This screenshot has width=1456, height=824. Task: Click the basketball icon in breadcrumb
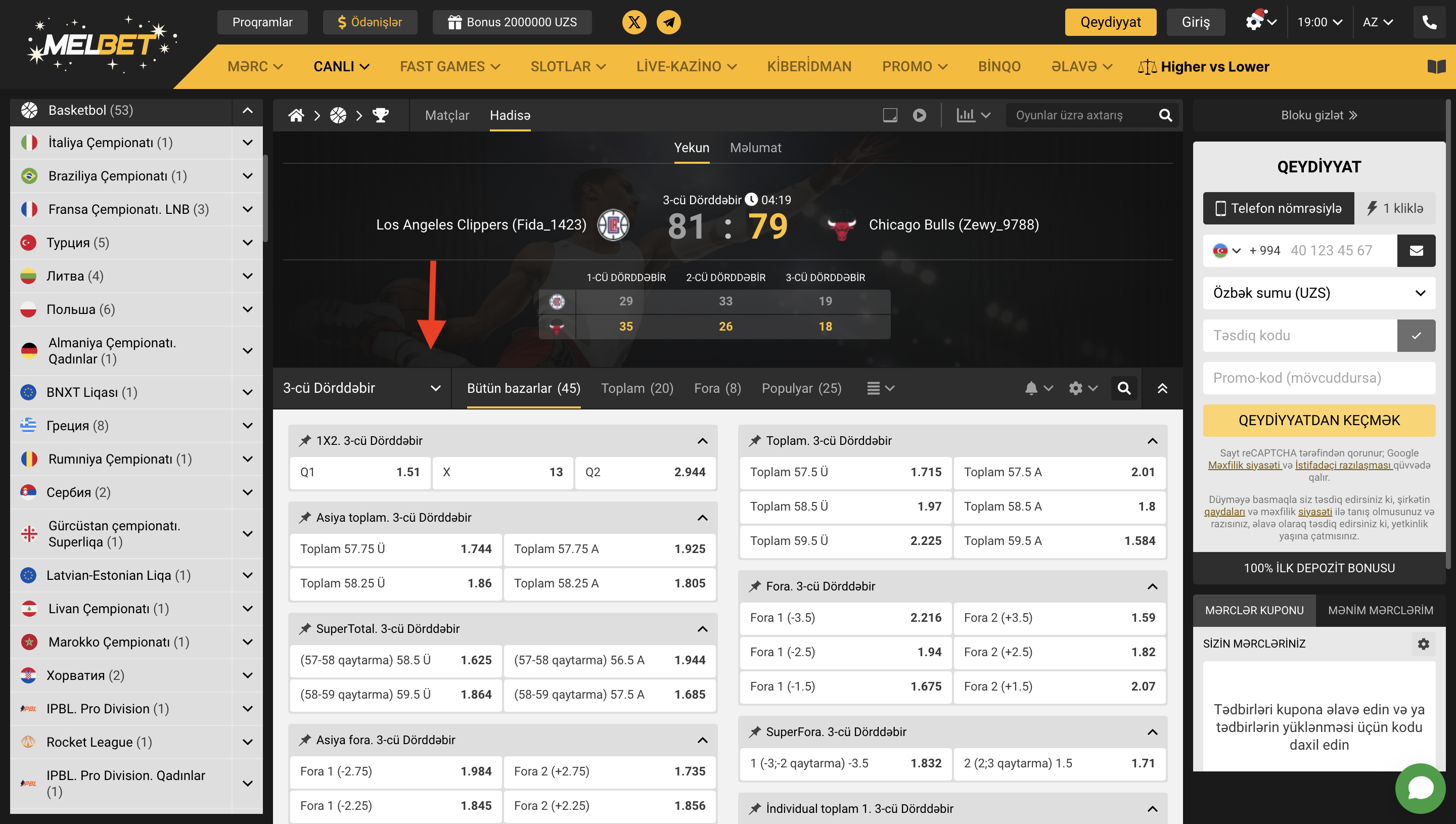point(338,115)
